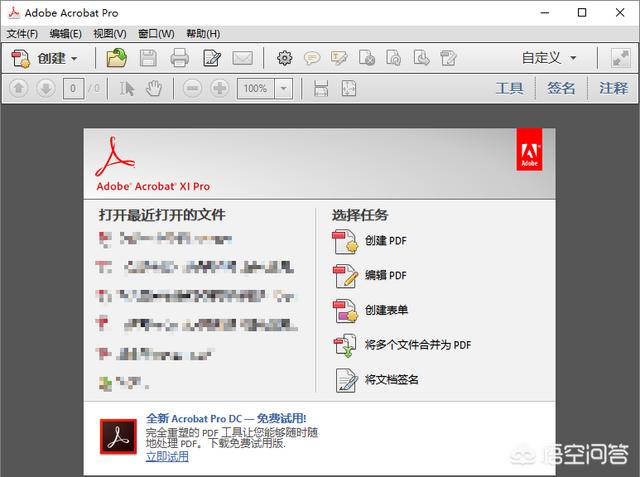Click the 立即试用 link

pyautogui.click(x=167, y=456)
